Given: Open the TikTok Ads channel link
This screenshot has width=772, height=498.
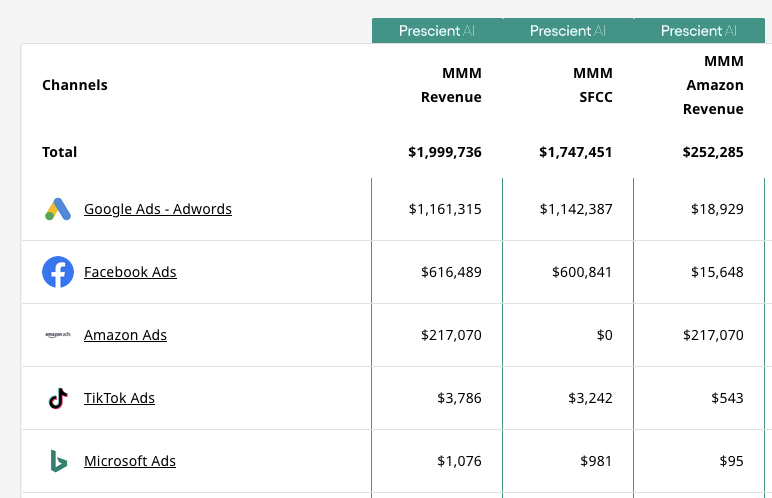Looking at the screenshot, I should click(119, 398).
